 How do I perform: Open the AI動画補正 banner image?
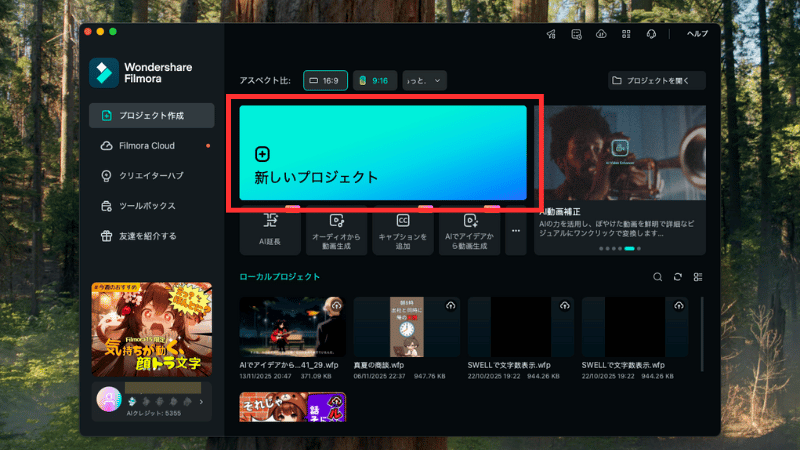click(x=620, y=153)
